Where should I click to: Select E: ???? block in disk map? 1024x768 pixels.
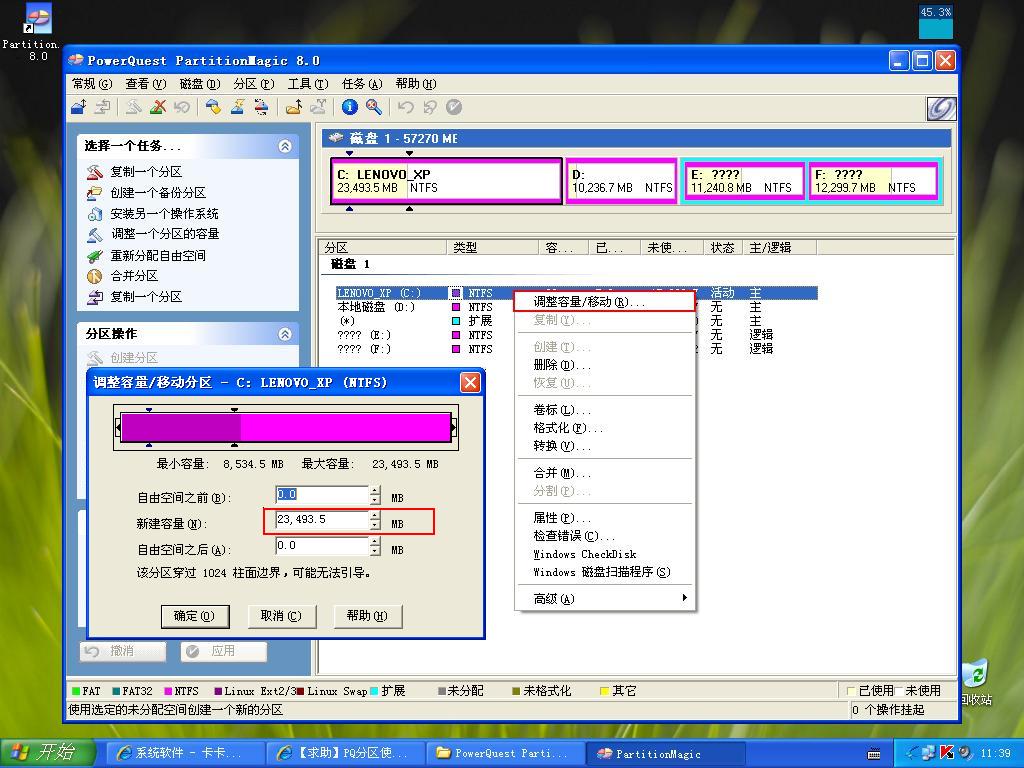(x=743, y=181)
